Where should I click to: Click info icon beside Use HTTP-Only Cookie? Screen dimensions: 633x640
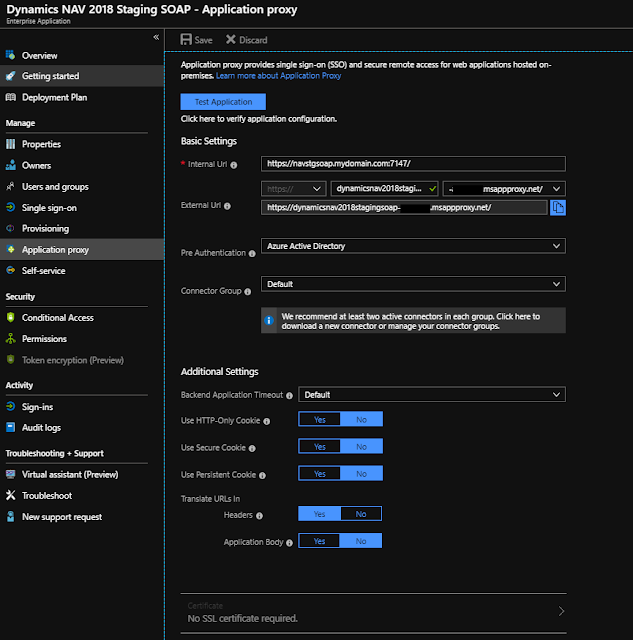(x=267, y=421)
